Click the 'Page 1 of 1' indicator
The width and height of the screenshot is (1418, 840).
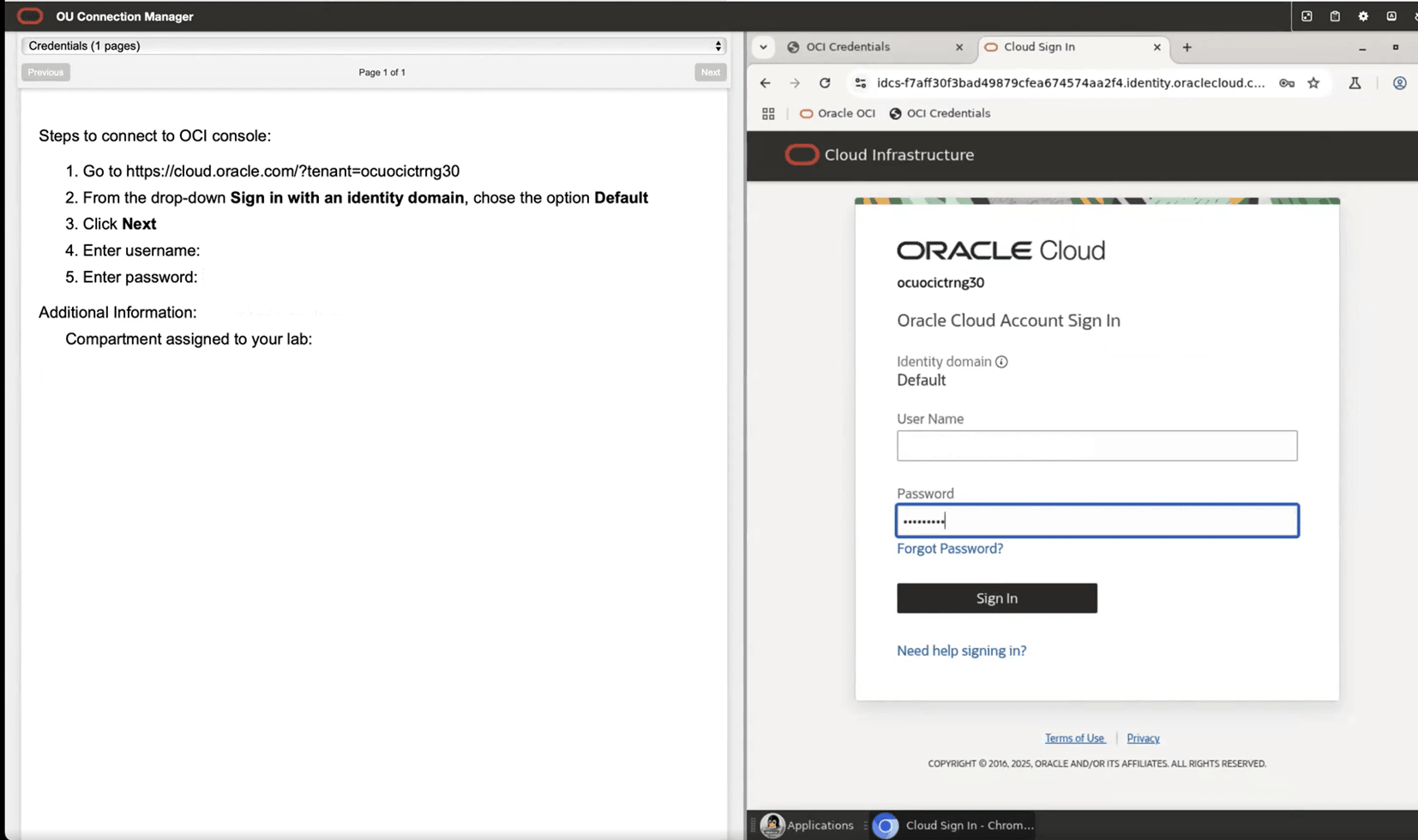tap(382, 73)
